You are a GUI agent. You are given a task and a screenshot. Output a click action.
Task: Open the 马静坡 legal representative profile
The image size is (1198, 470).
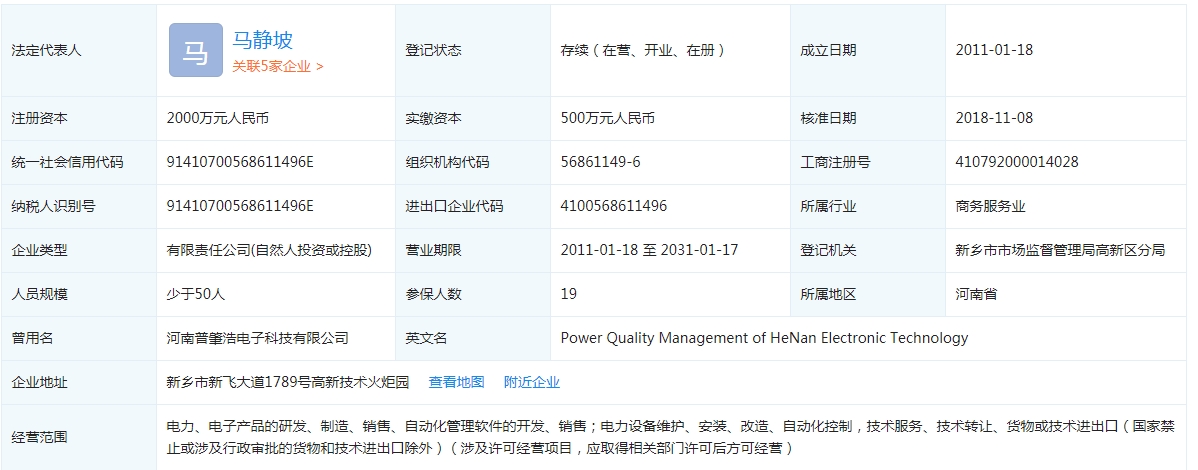[262, 40]
